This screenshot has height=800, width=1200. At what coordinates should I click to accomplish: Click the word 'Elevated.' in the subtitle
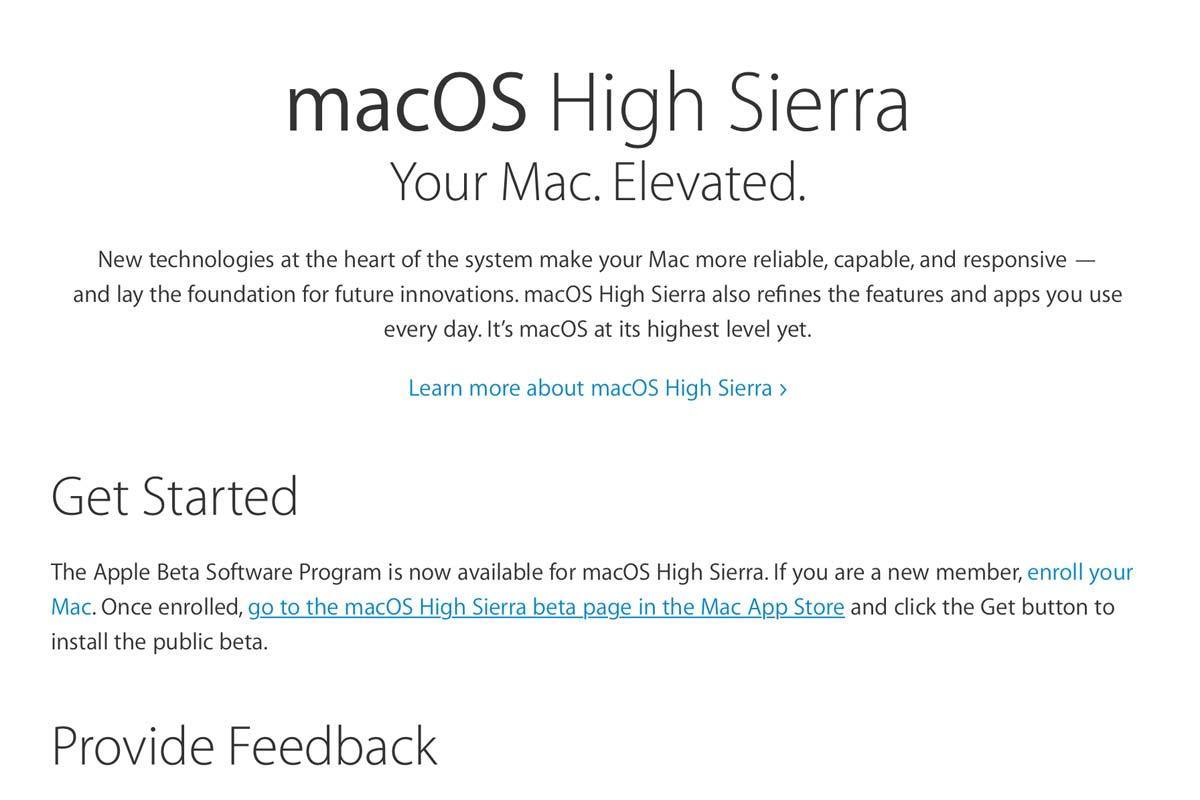click(x=709, y=182)
